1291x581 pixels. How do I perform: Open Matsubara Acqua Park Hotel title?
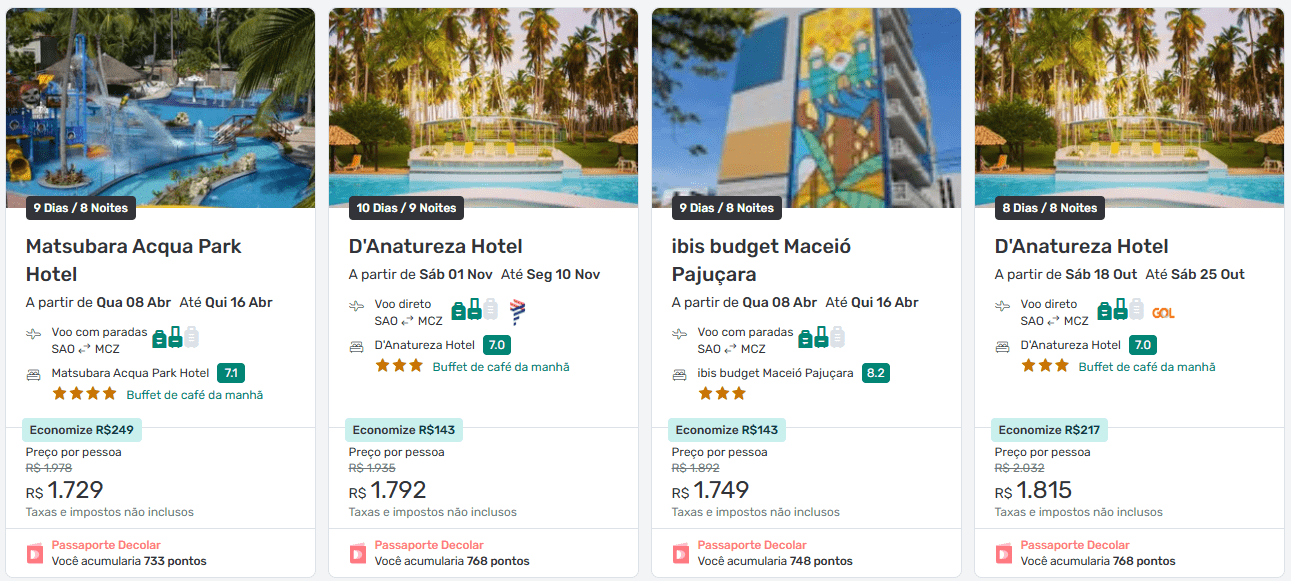coord(133,260)
